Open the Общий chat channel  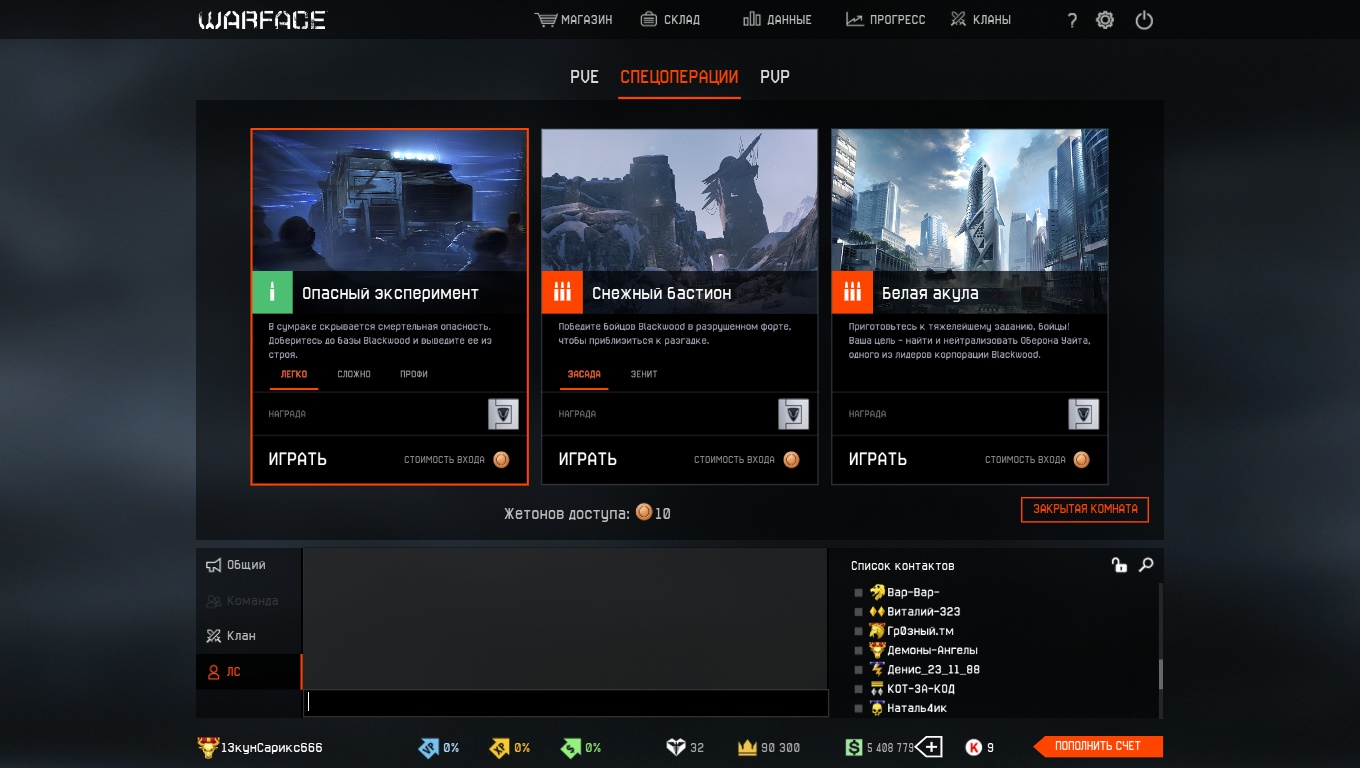pos(249,565)
